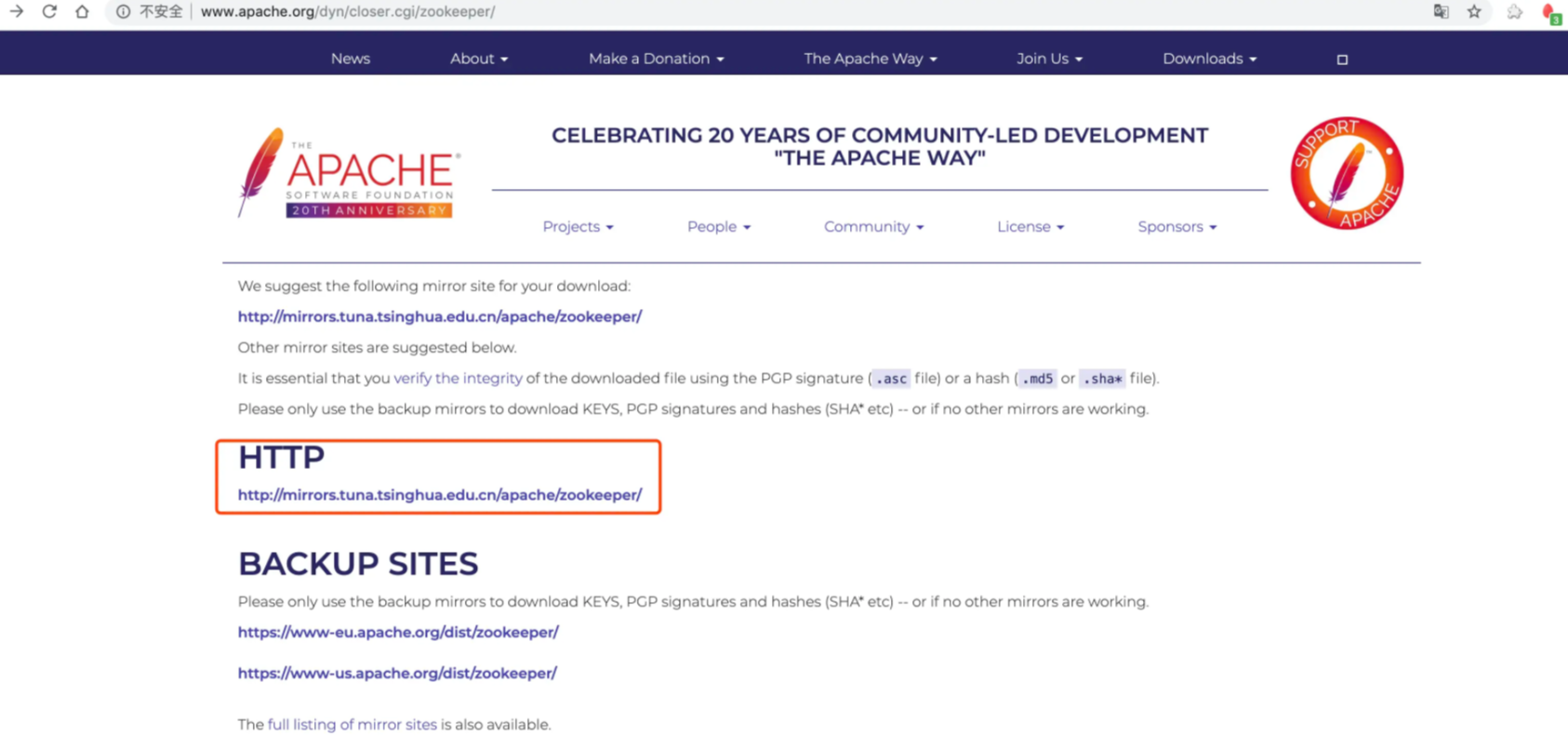Open the translate page icon
This screenshot has height=736, width=1568.
point(1441,11)
